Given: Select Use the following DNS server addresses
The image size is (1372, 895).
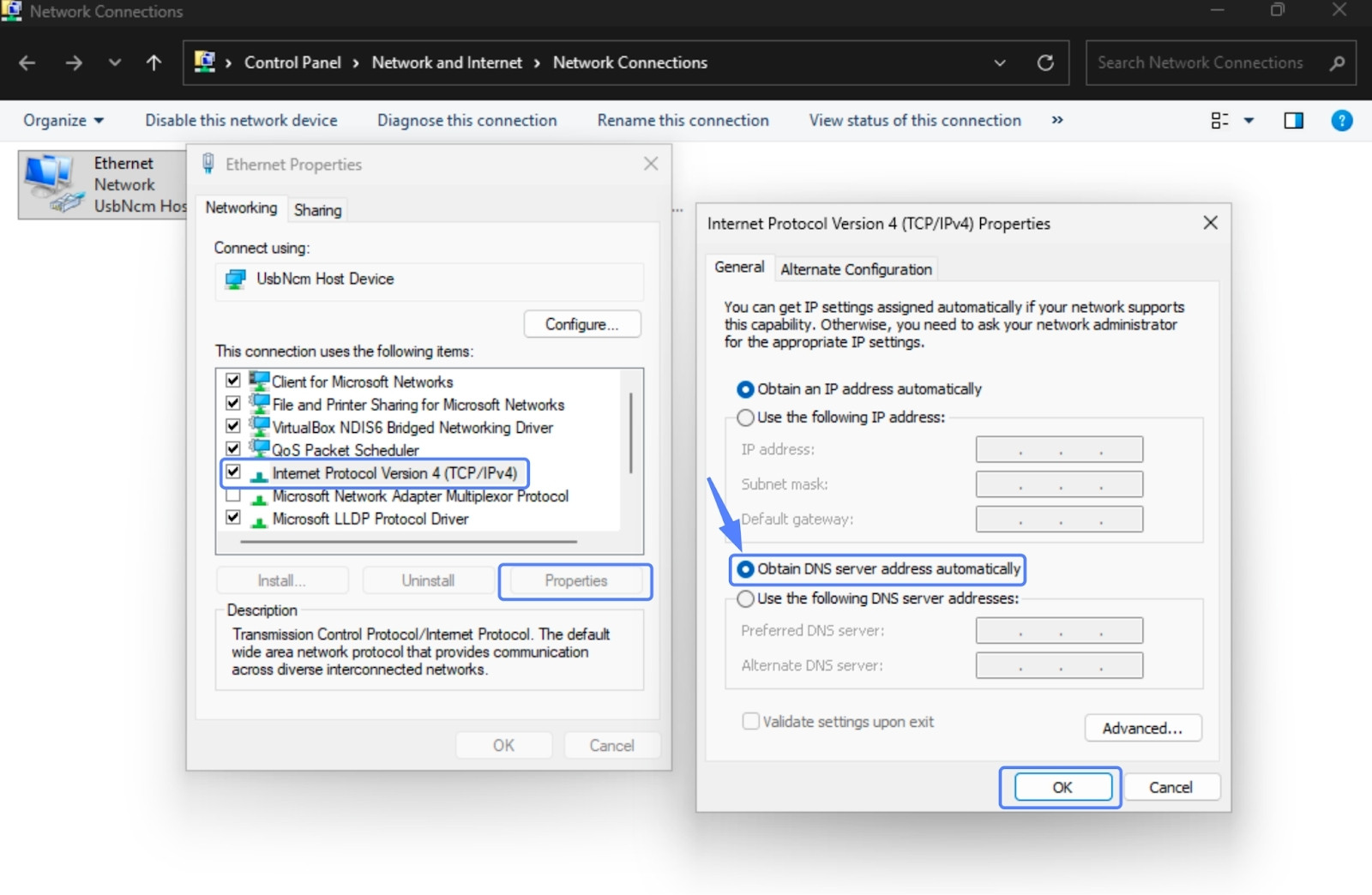Looking at the screenshot, I should click(x=746, y=598).
